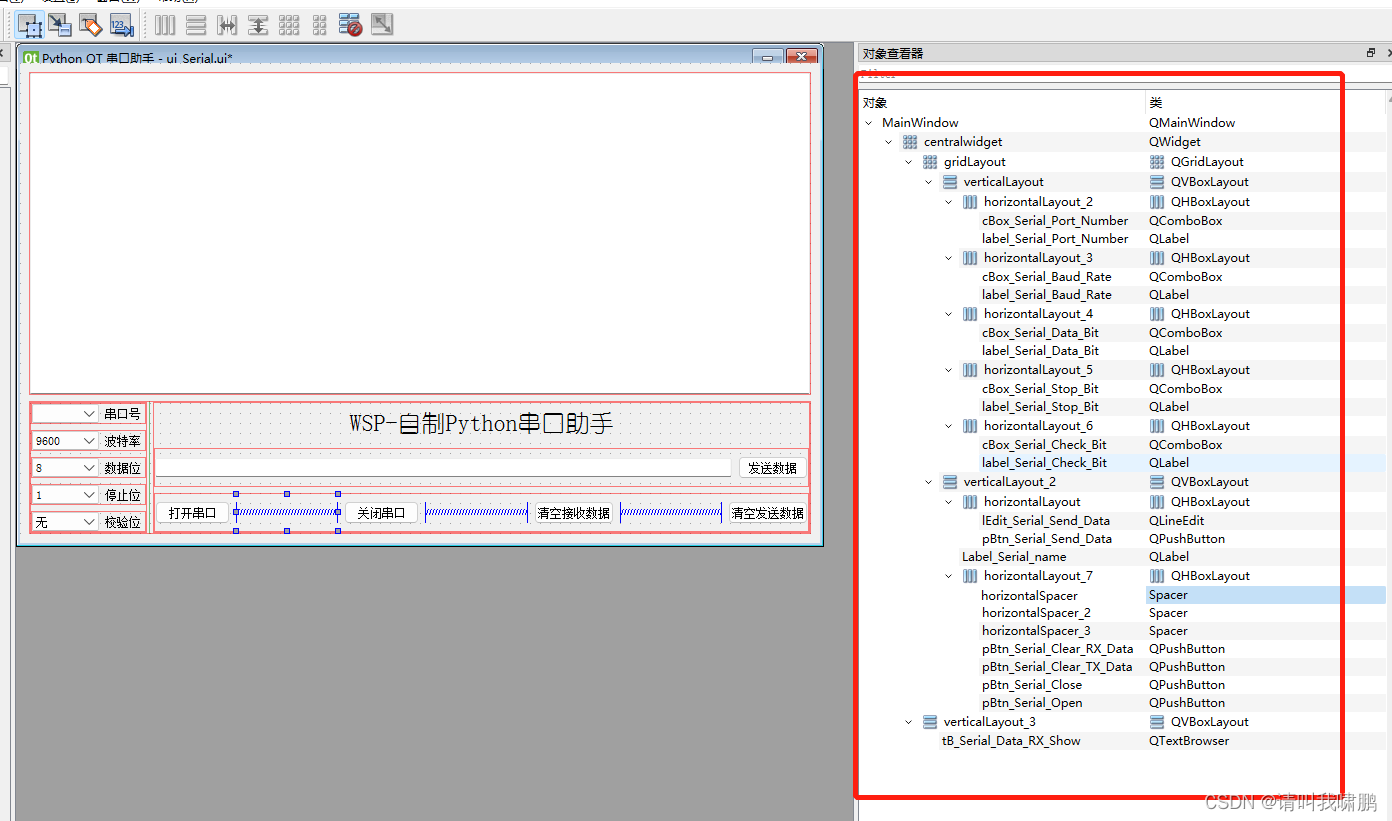Image resolution: width=1392 pixels, height=821 pixels.
Task: Lay out vertically in splitter
Action: coord(258,25)
